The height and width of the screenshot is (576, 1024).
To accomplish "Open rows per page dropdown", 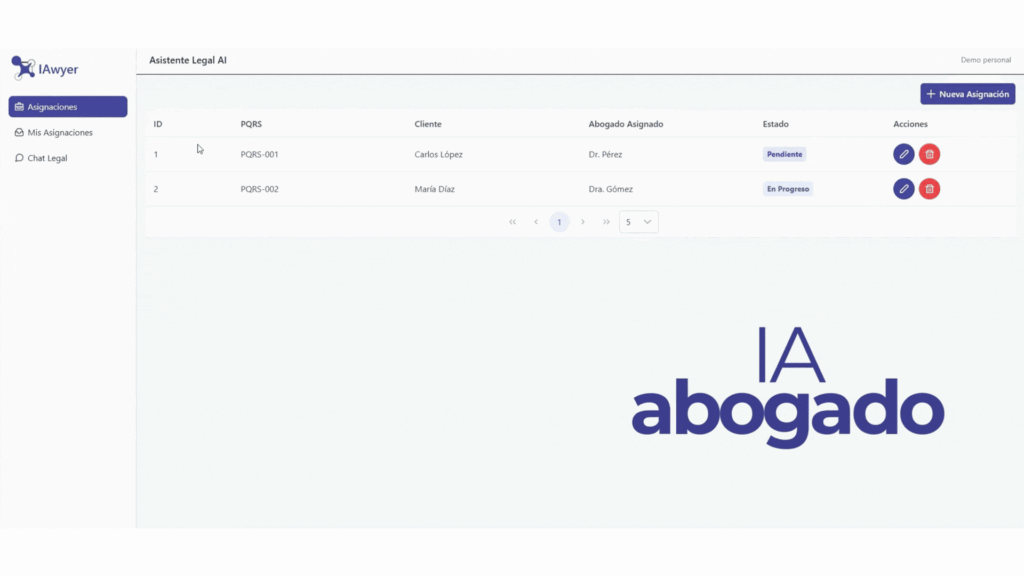I will 639,222.
